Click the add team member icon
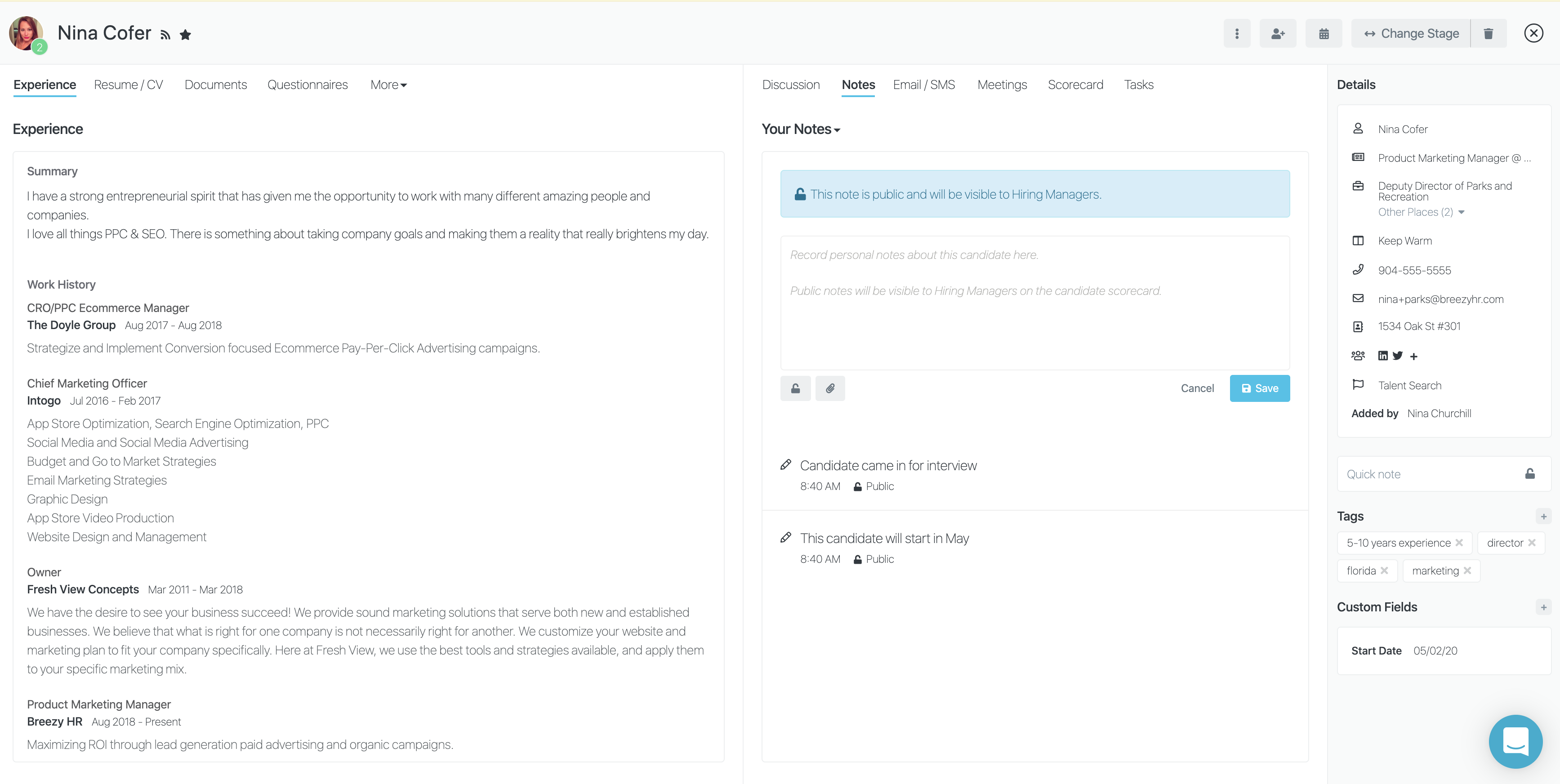1560x784 pixels. tap(1278, 34)
